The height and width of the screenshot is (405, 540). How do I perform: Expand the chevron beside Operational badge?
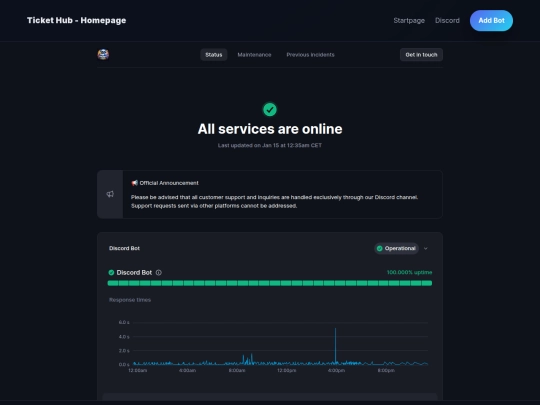426,248
